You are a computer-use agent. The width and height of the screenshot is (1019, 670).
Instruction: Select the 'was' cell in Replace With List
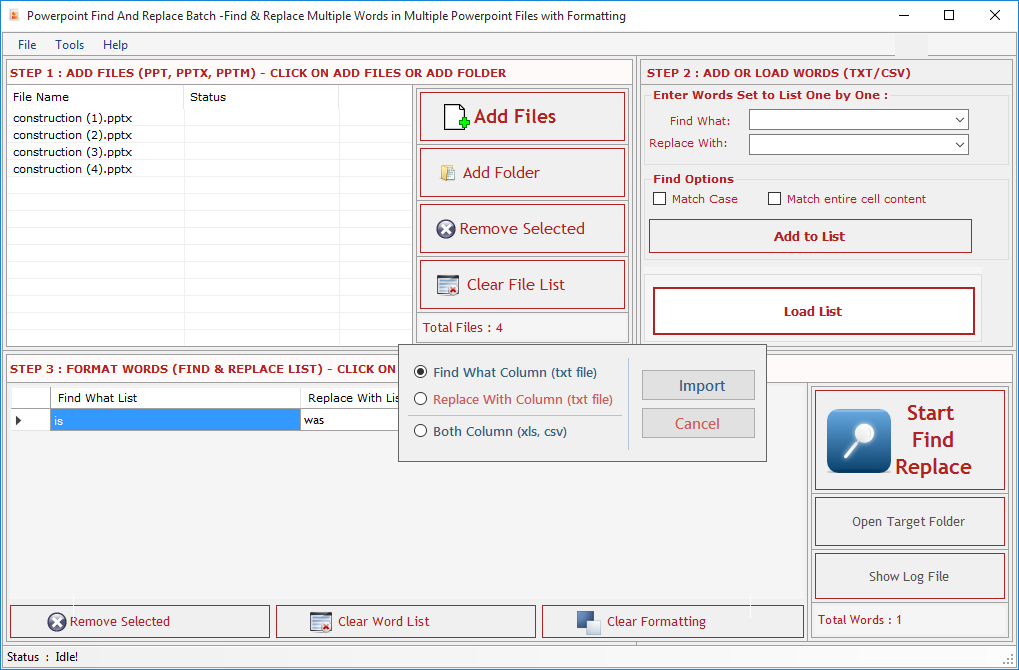pyautogui.click(x=350, y=420)
